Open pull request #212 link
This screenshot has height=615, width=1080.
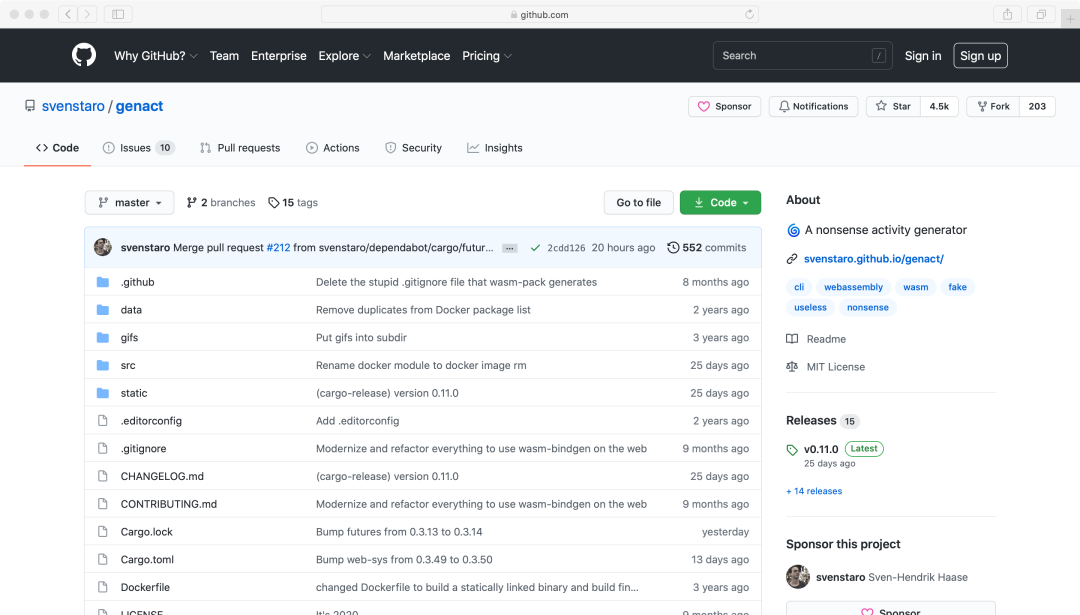(278, 247)
